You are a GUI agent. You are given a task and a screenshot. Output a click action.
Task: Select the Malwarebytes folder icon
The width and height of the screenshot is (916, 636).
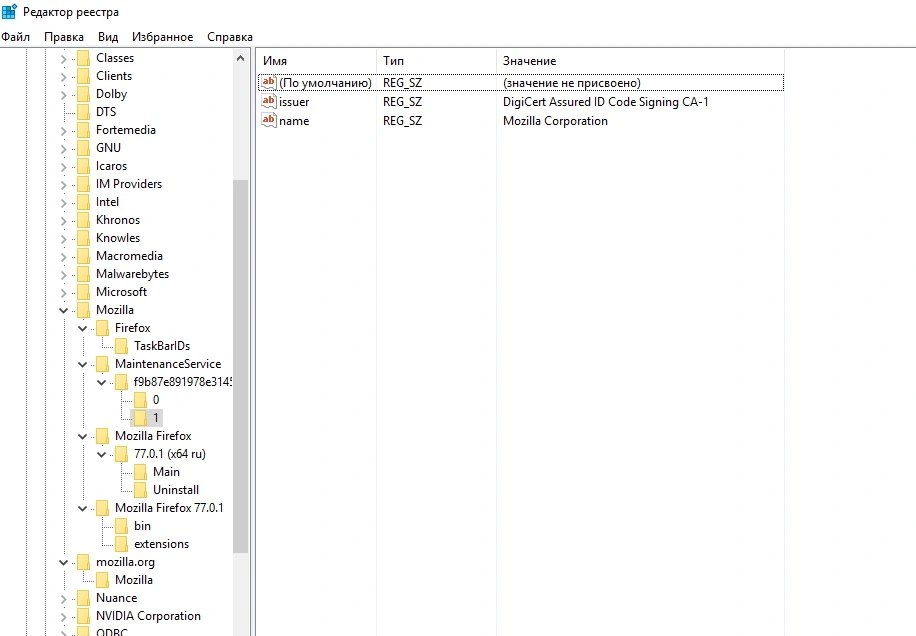(84, 274)
